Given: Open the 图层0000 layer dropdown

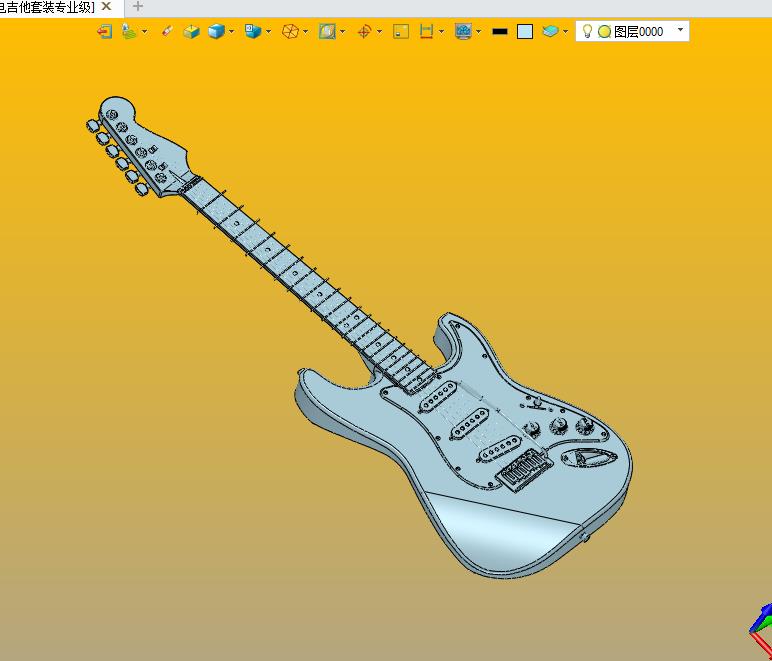Looking at the screenshot, I should [x=680, y=30].
